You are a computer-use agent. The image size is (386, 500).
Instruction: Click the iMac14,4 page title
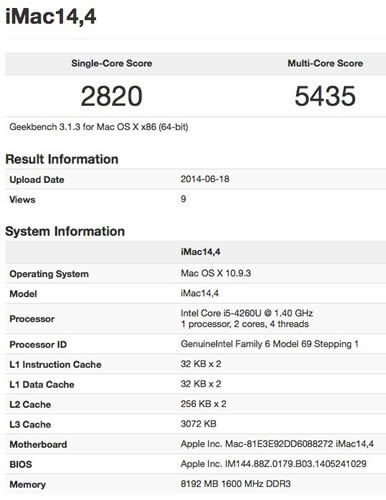pos(51,16)
